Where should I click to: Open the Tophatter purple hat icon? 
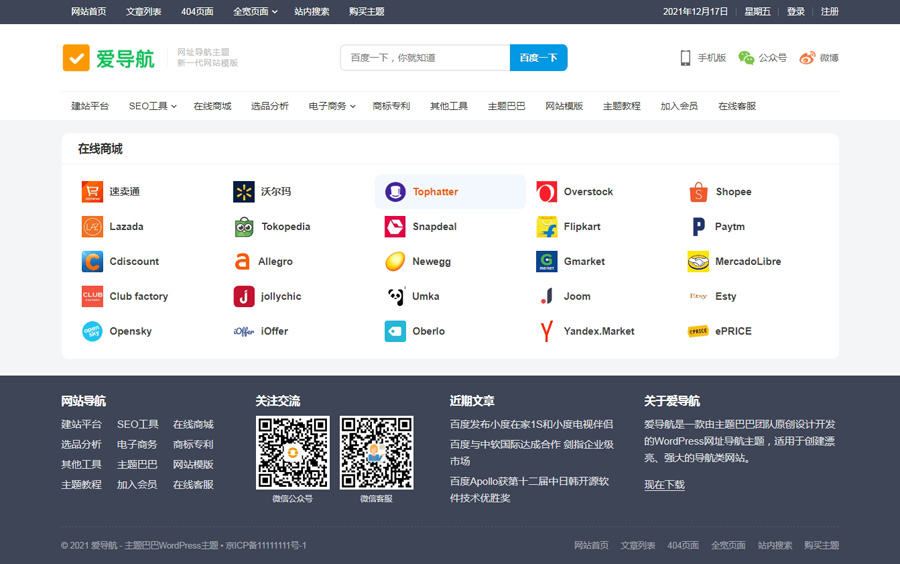(x=395, y=192)
